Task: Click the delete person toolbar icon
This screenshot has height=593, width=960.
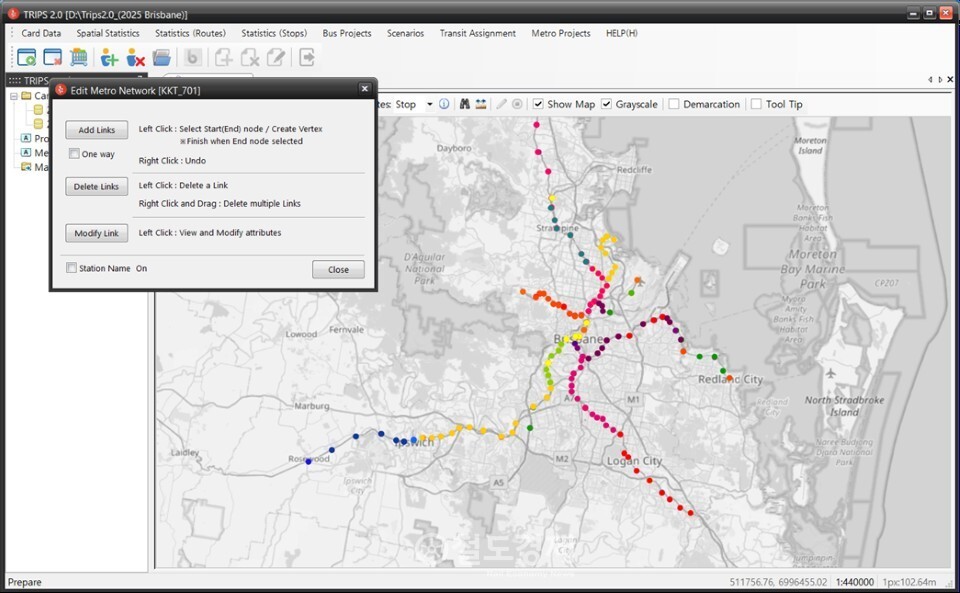Action: coord(135,58)
